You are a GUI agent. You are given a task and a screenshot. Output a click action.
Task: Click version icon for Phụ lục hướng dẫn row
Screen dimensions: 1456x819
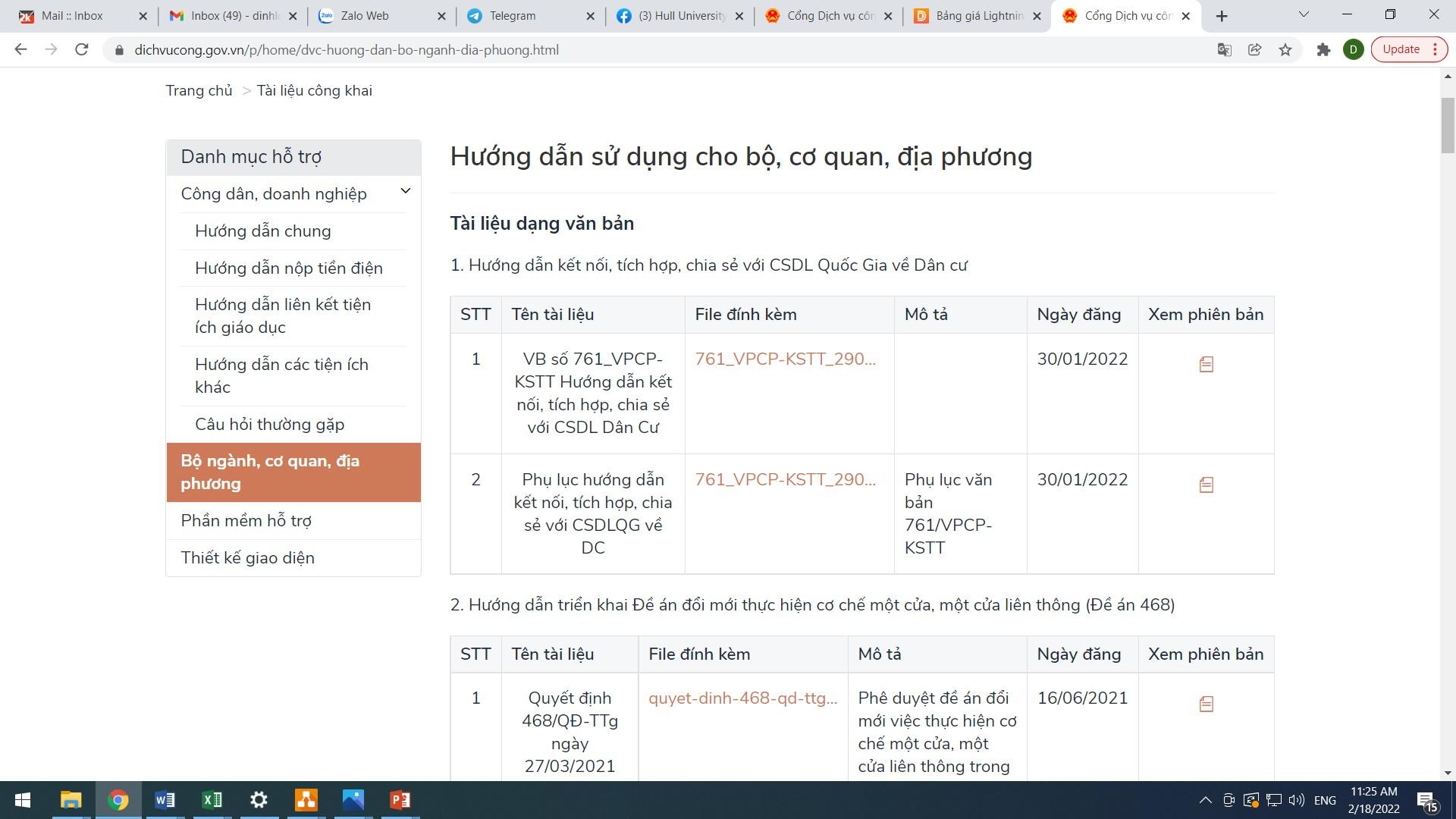coord(1206,485)
